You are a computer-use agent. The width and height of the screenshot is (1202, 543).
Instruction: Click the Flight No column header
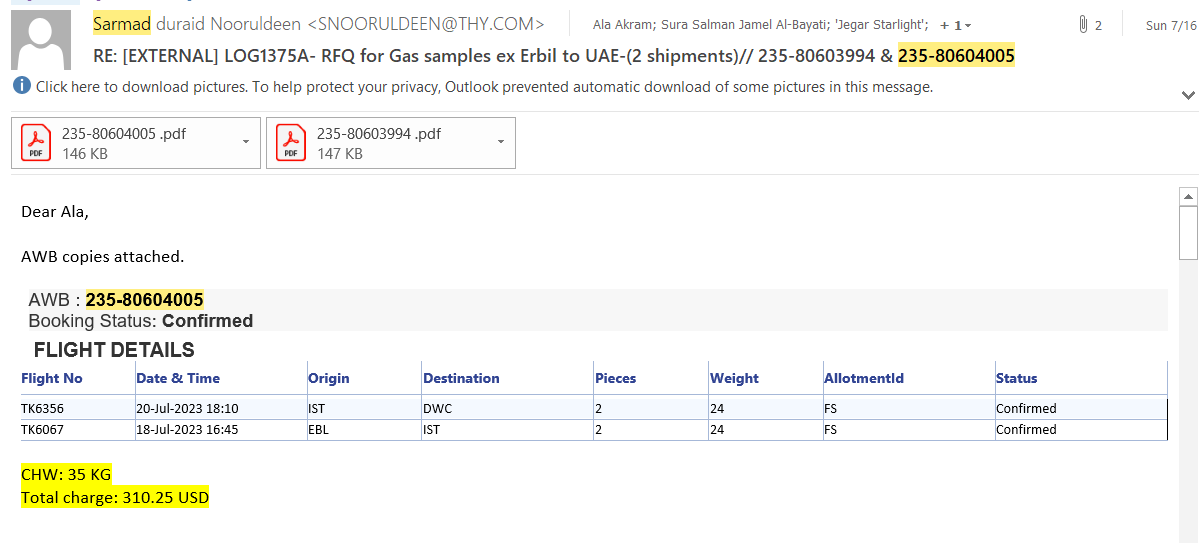coord(52,378)
